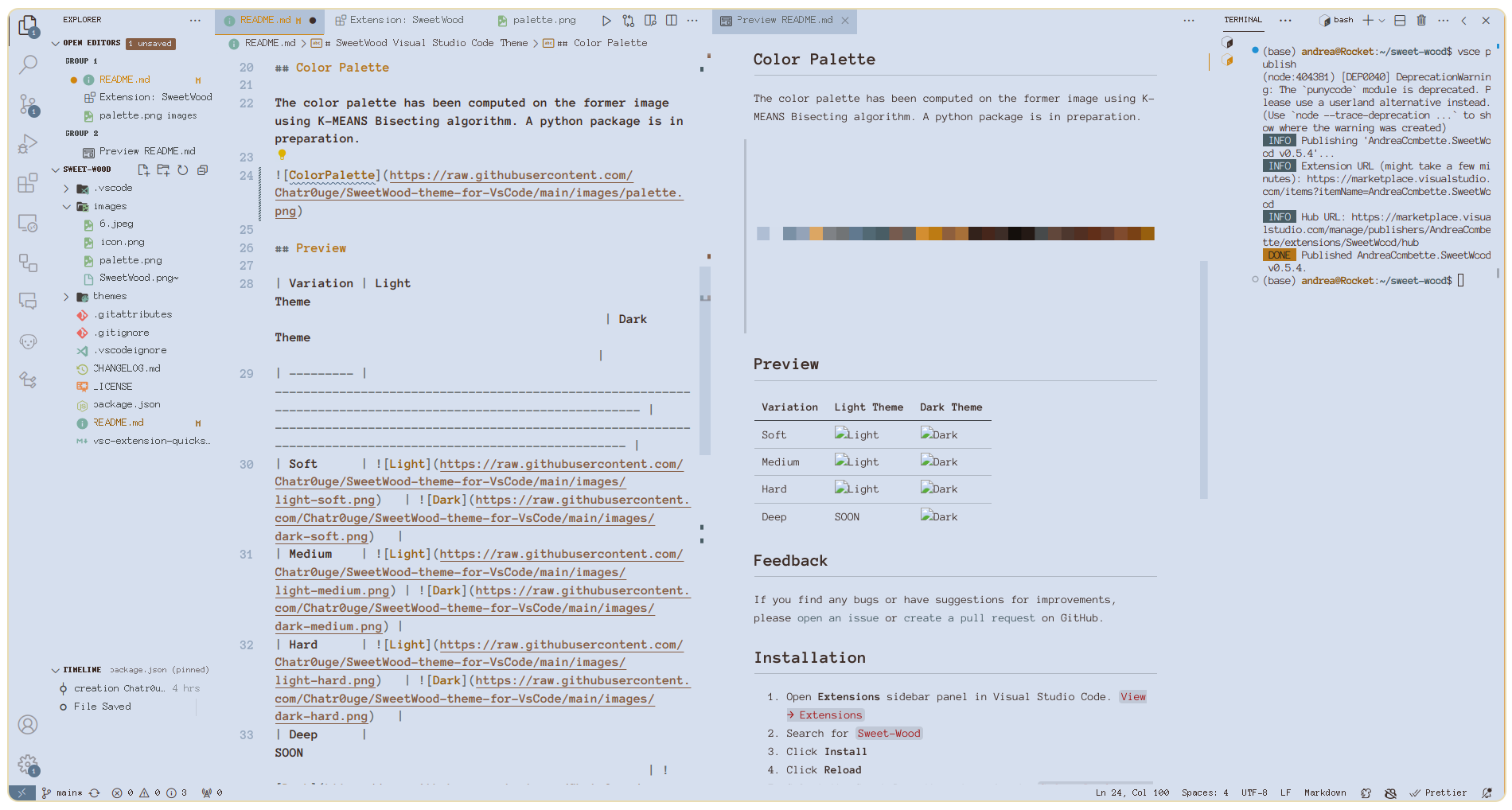
Task: Collapse the OPEN EDITORS section
Action: pos(56,44)
